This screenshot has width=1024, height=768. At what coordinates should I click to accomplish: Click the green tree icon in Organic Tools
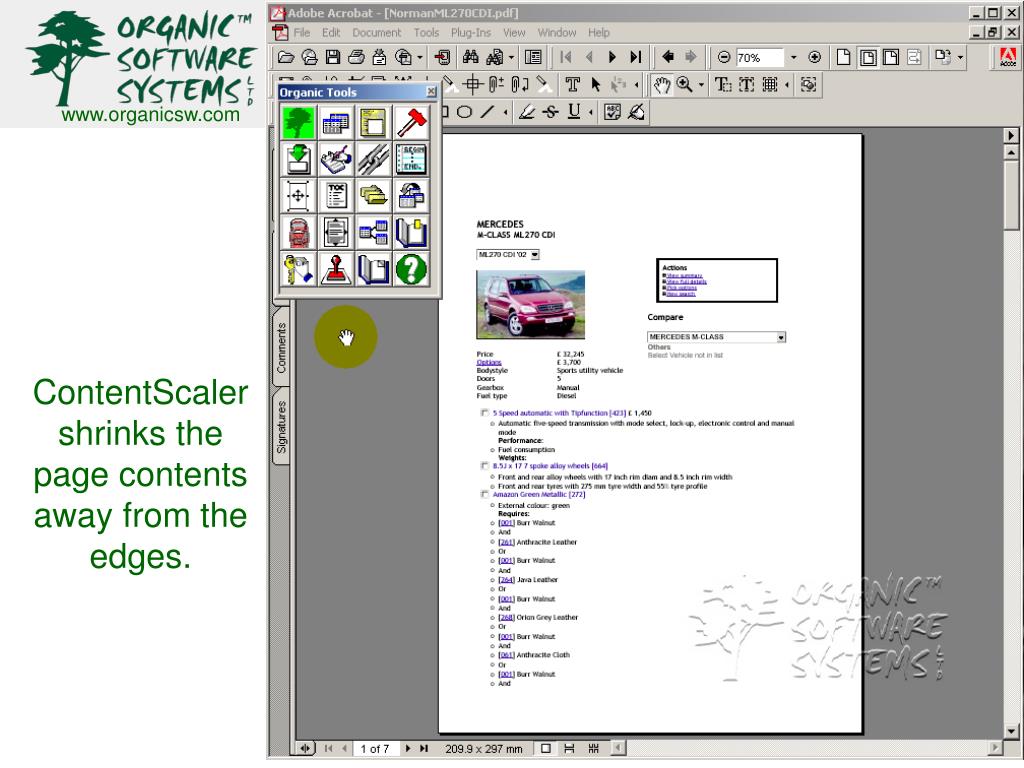click(298, 122)
